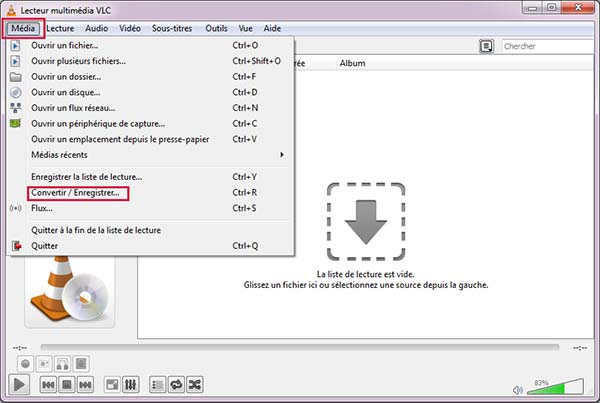600x403 pixels.
Task: Choose Ouvrir un disque… option
Action: pyautogui.click(x=151, y=93)
